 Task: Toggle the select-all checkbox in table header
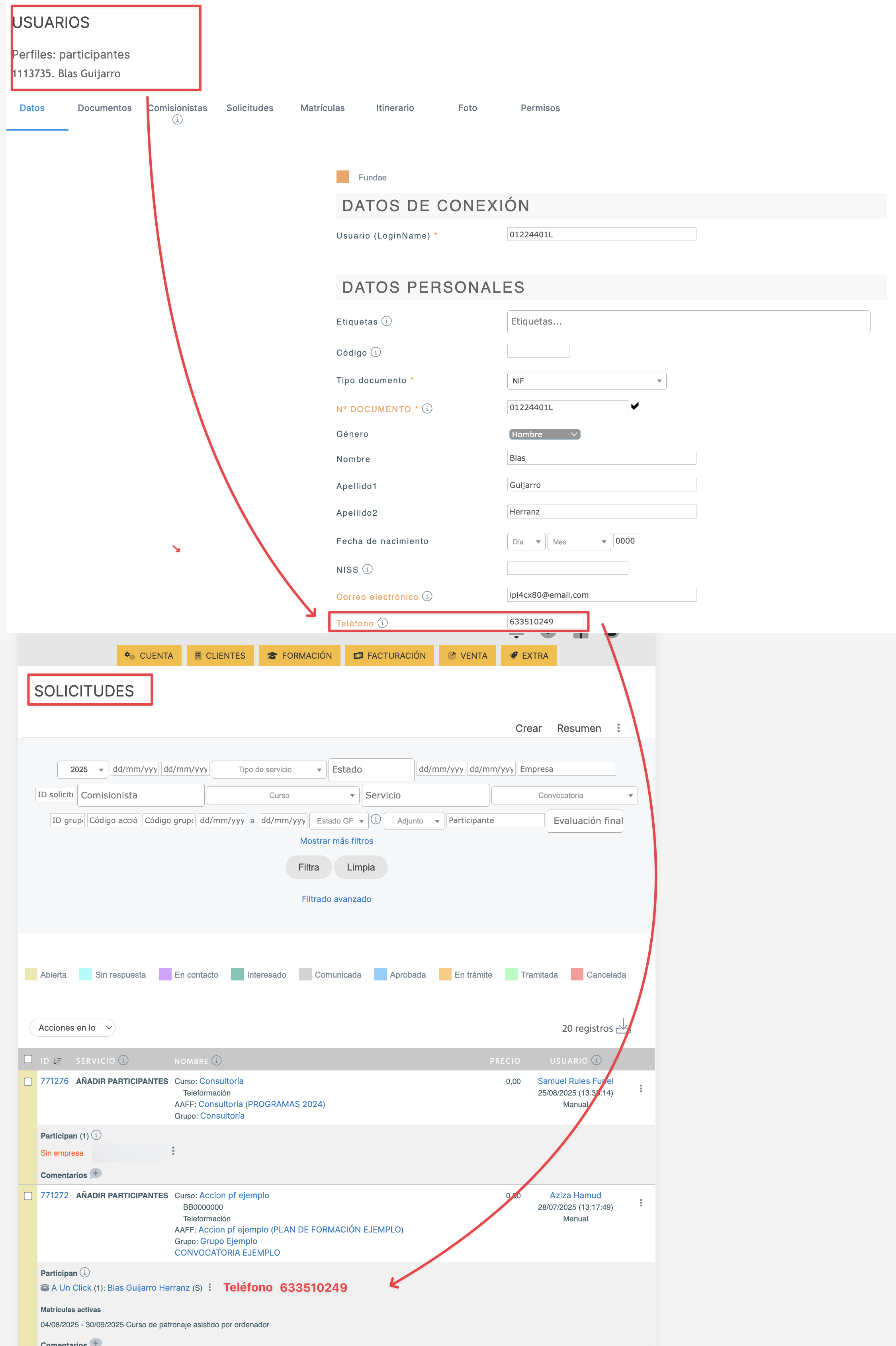[28, 1059]
